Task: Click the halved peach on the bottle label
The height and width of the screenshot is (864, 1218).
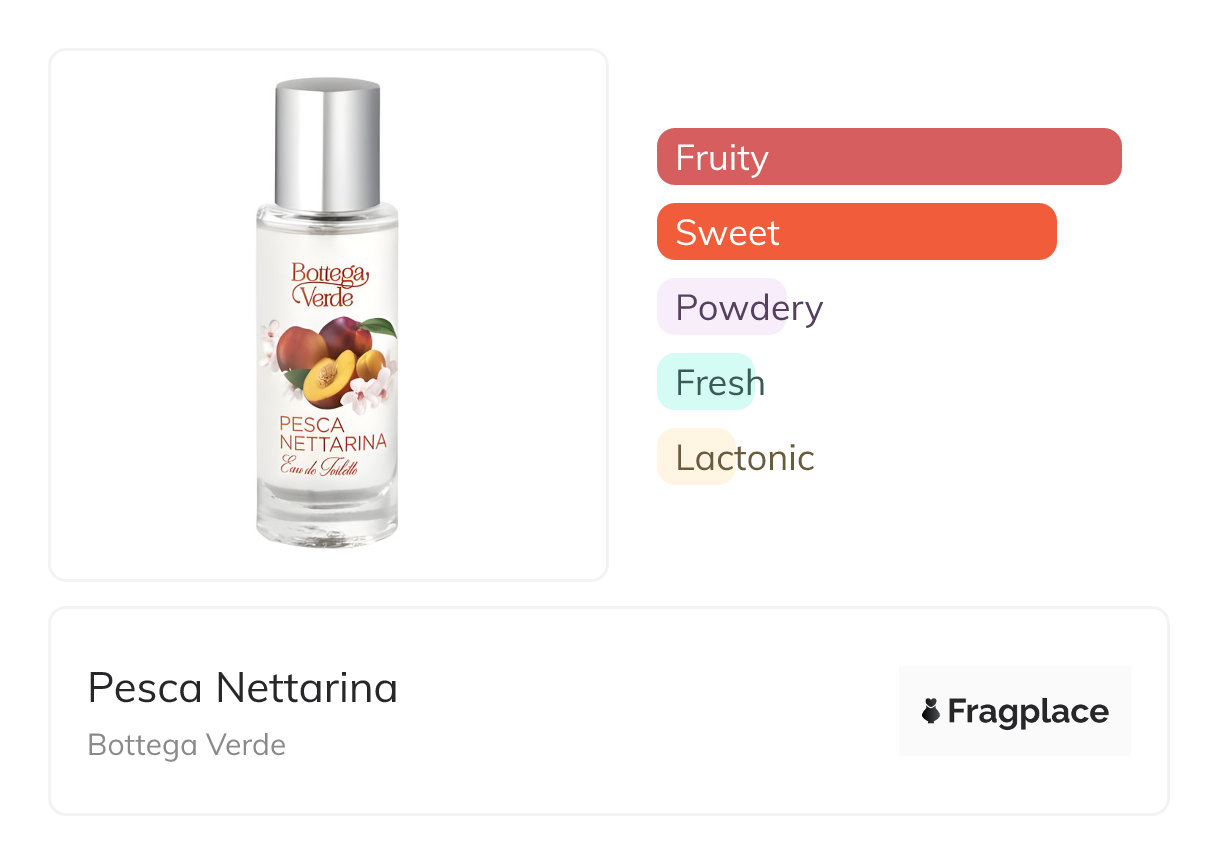Action: [x=331, y=378]
